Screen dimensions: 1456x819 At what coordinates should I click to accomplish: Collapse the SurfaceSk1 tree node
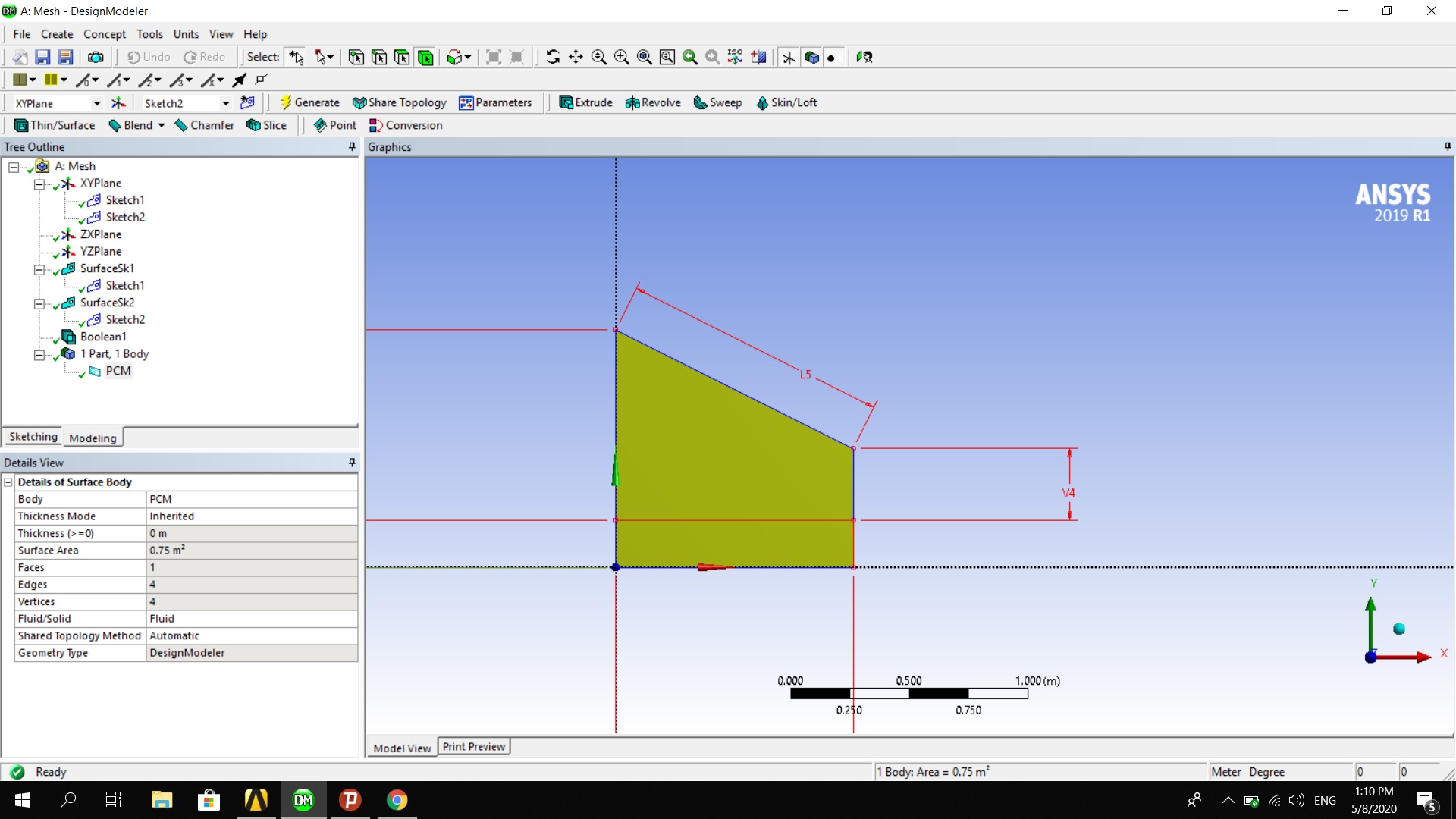tap(39, 268)
